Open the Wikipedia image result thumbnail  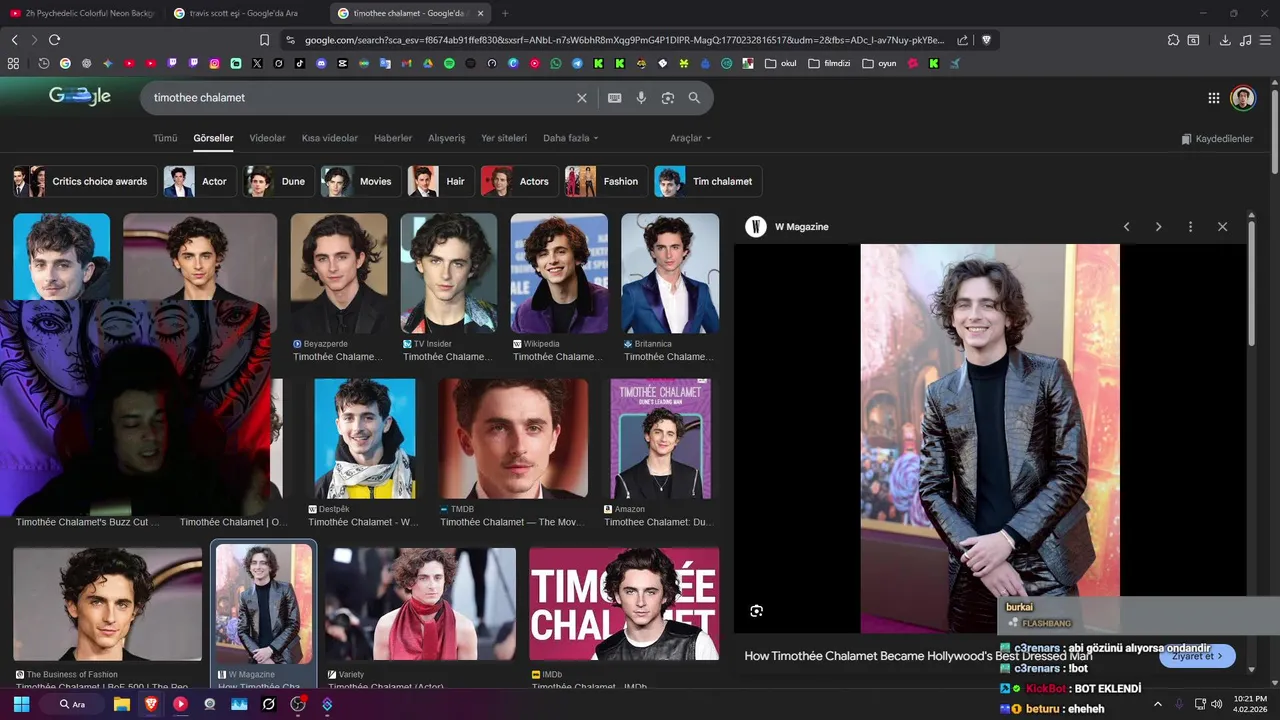pos(559,273)
